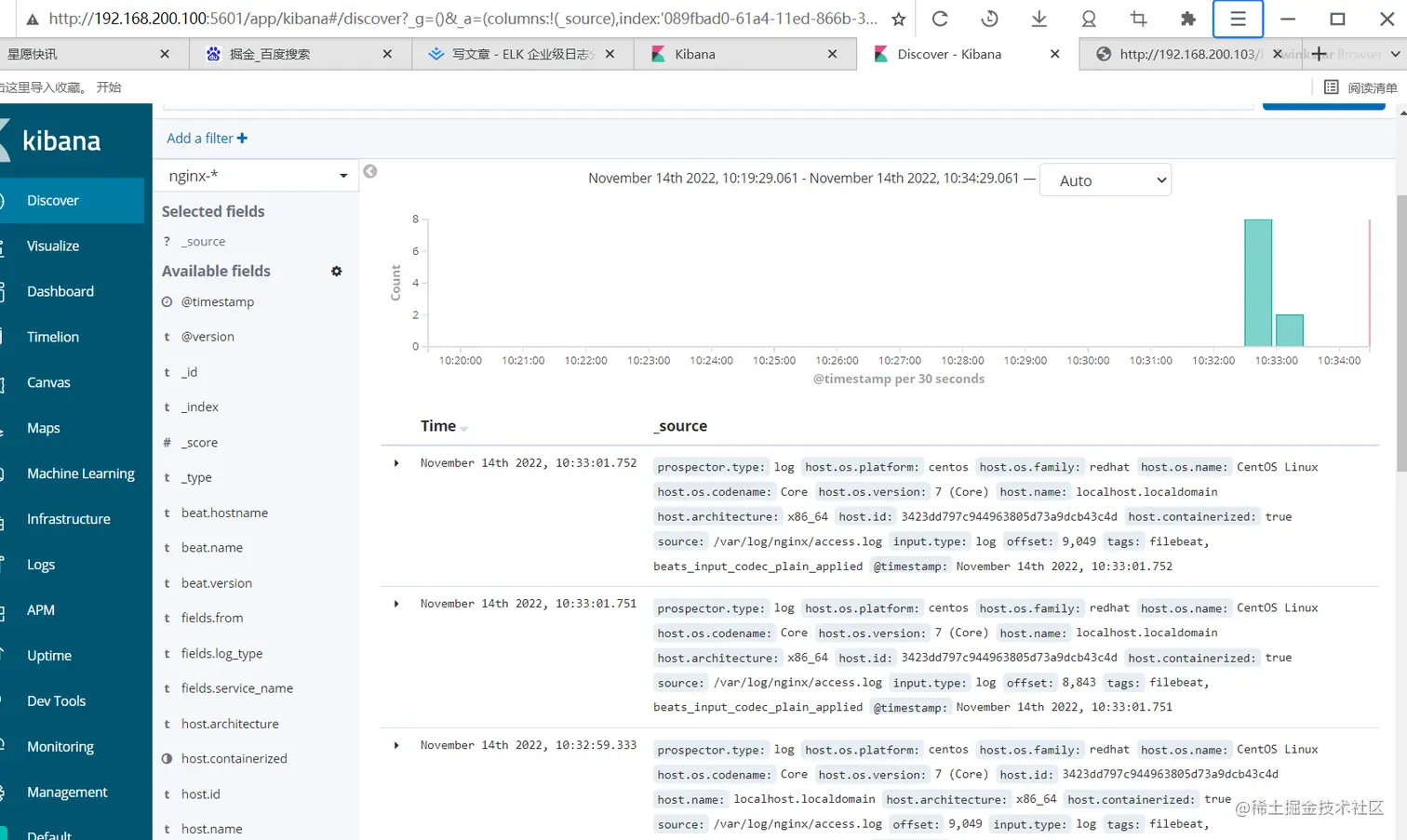Collapse the field sidebar with arrow icon
The height and width of the screenshot is (840, 1407).
(370, 171)
